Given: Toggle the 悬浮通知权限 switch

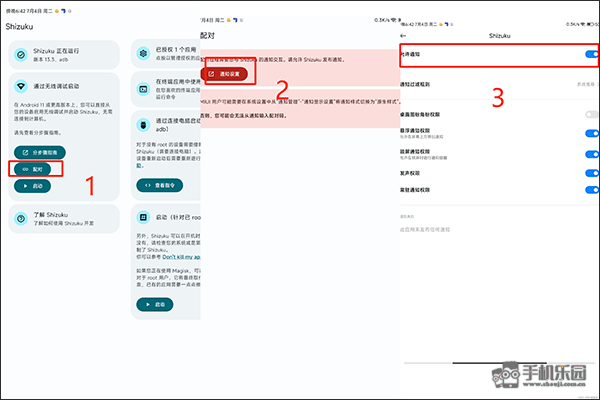Looking at the screenshot, I should [592, 133].
